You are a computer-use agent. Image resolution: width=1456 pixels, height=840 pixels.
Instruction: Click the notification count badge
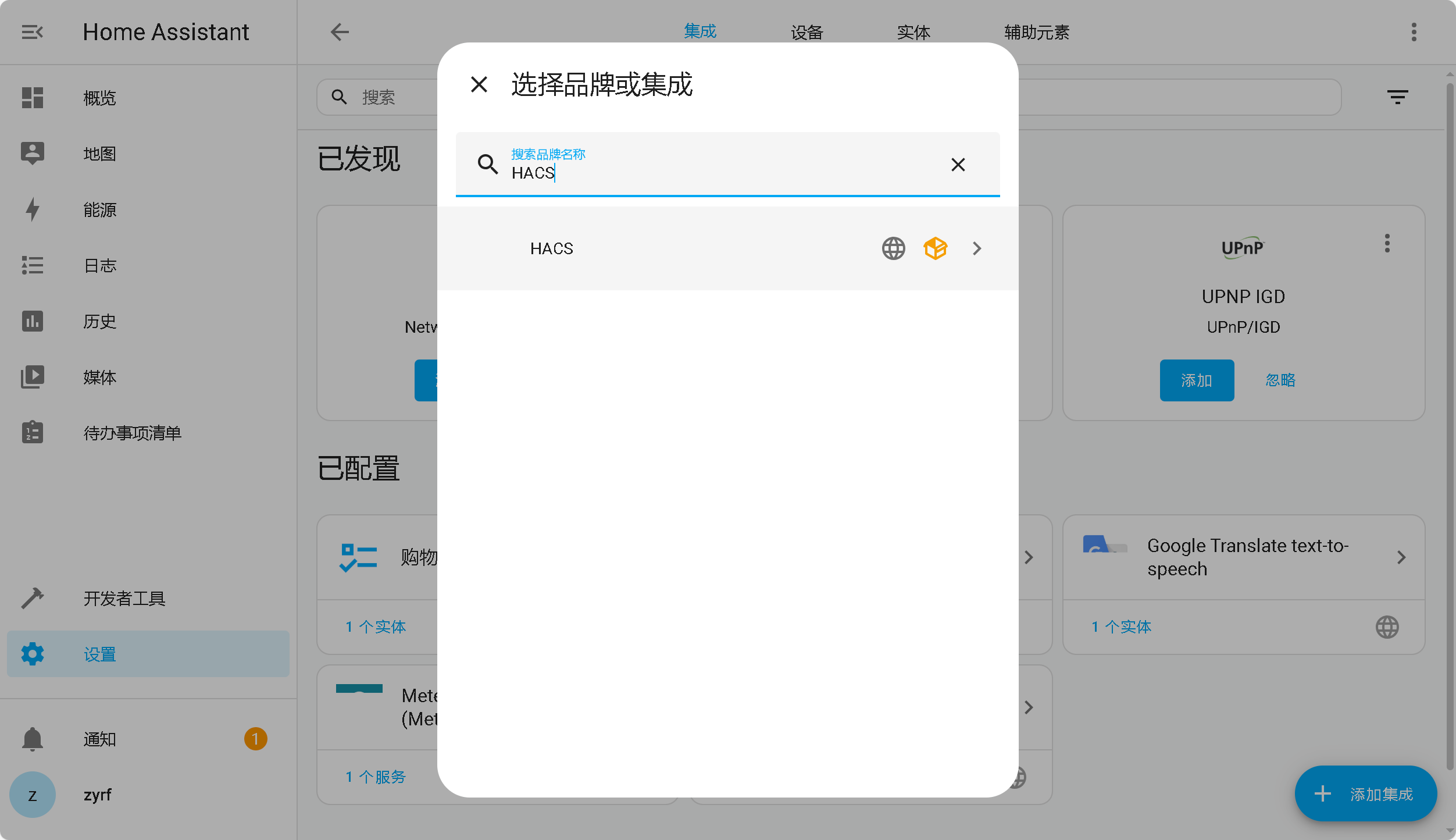[255, 739]
